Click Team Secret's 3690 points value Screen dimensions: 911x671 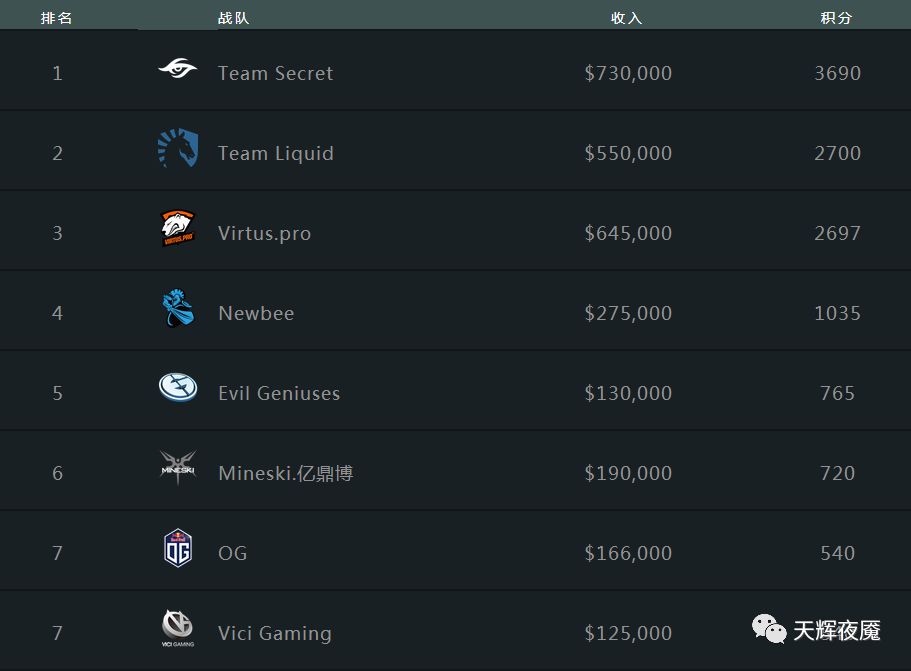[837, 73]
